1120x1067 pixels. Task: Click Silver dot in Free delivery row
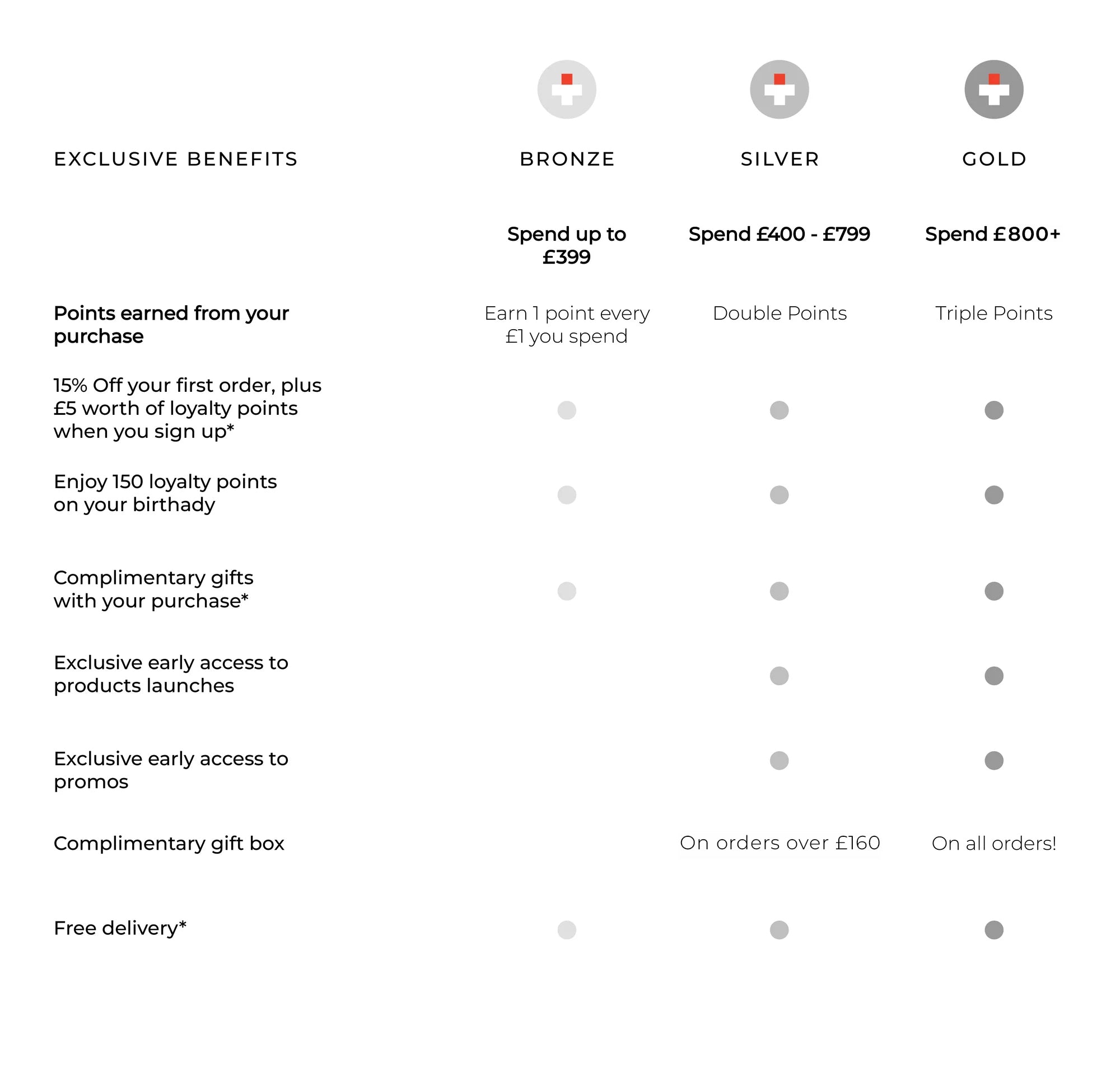(779, 930)
